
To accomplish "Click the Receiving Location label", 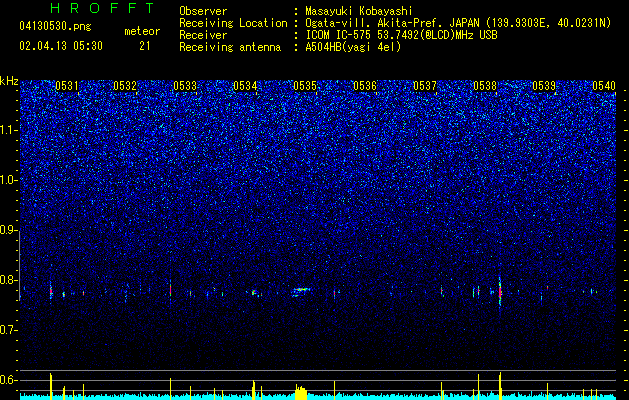I will 233,23.
